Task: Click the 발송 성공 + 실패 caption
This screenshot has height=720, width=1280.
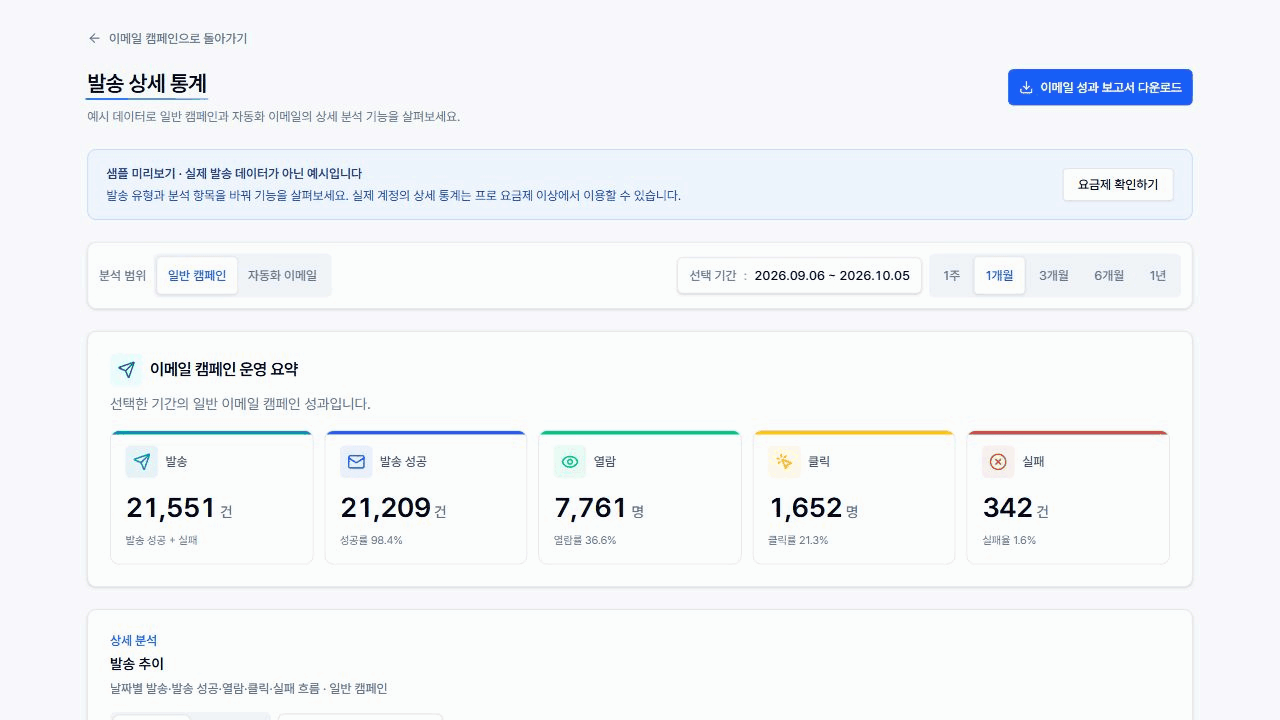Action: (162, 540)
